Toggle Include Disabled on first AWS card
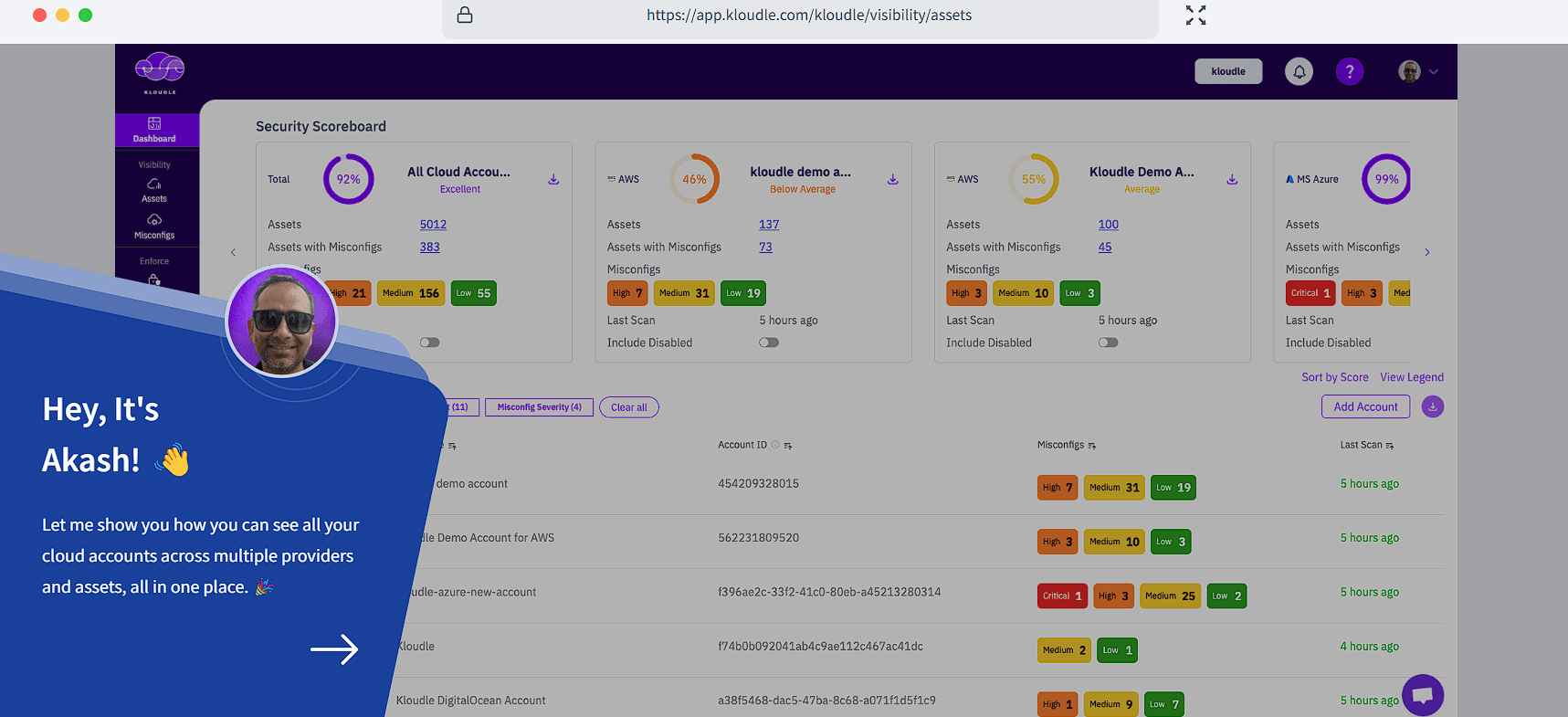Screen dimensions: 1568x717 pyautogui.click(x=769, y=343)
